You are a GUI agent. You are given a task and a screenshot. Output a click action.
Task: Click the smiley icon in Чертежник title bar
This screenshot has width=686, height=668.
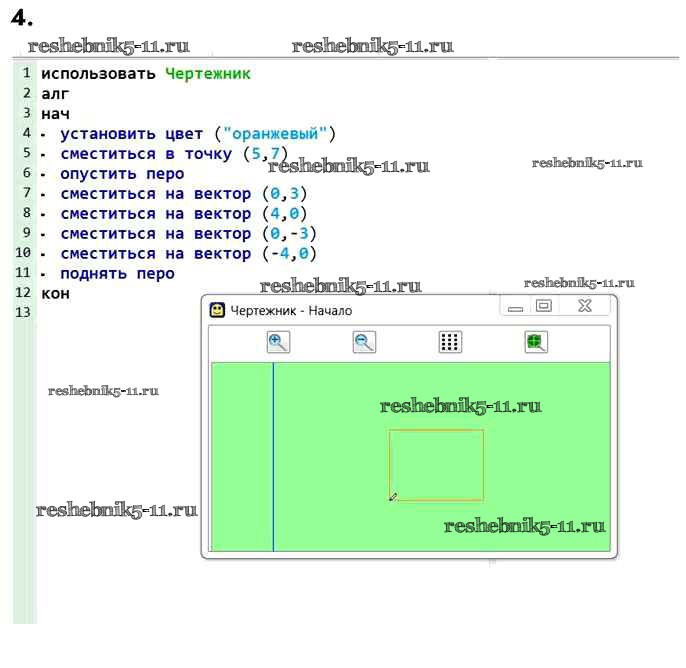coord(217,310)
